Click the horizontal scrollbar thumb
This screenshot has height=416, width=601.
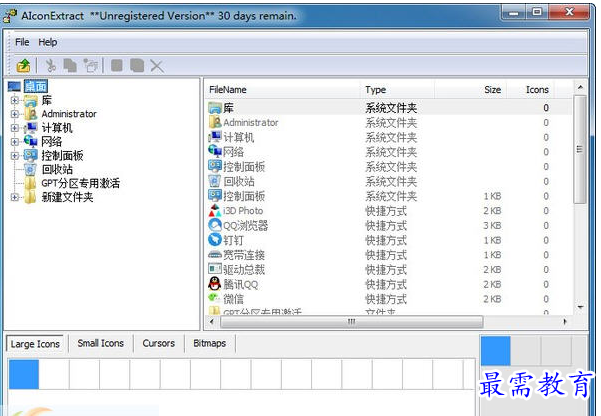(351, 321)
